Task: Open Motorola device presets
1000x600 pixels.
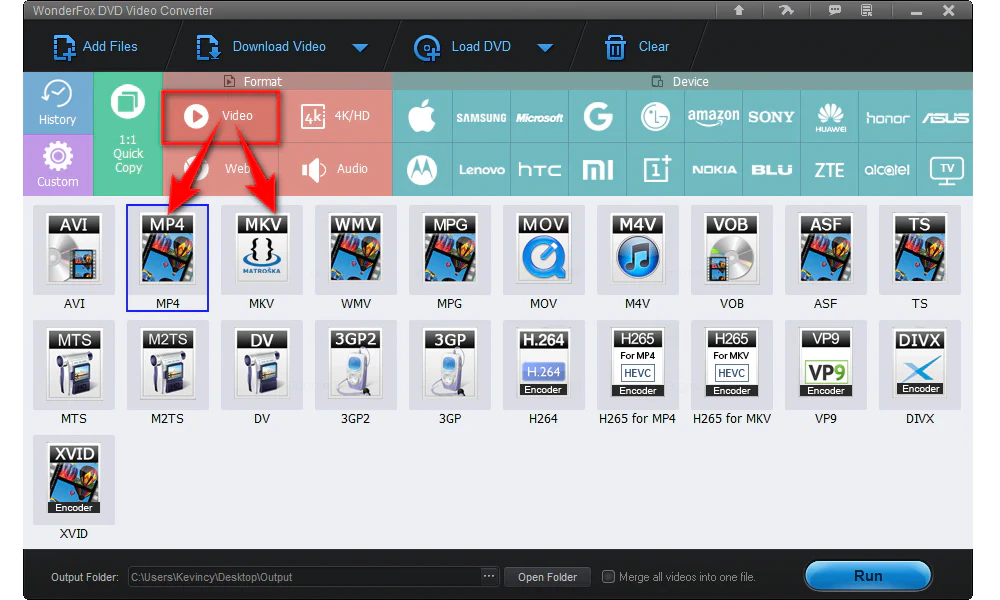Action: coord(422,170)
